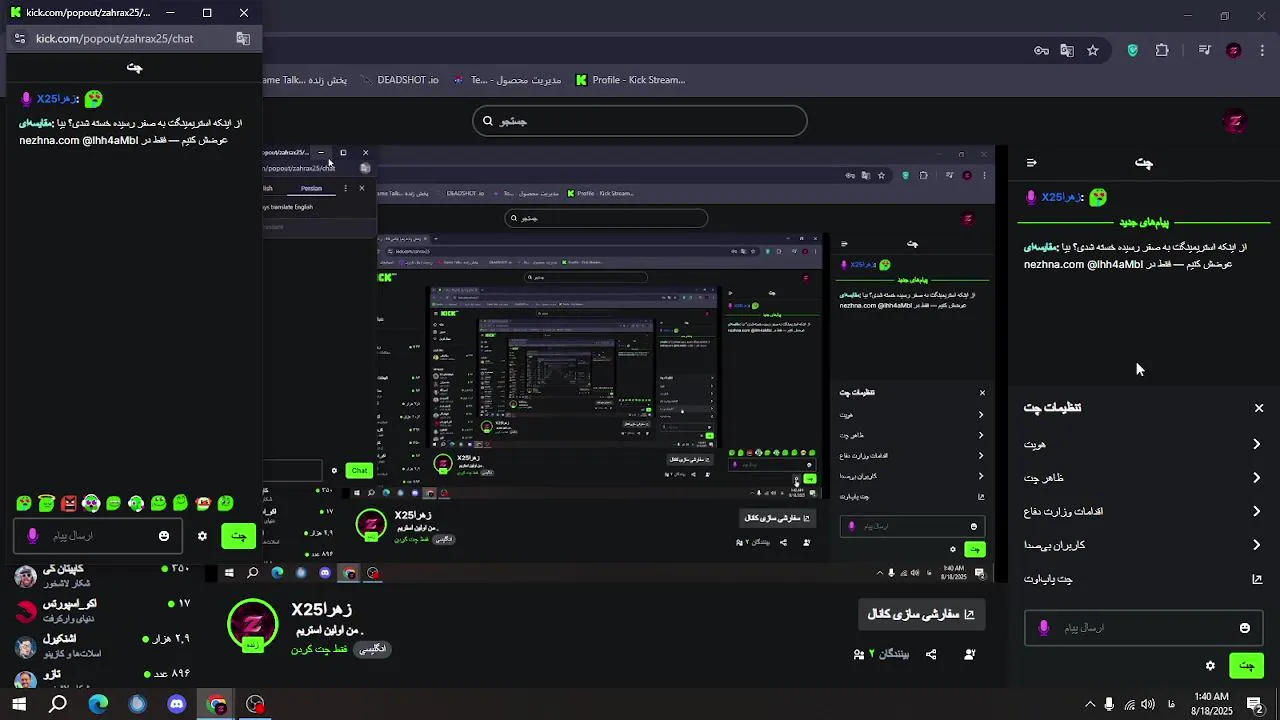Close the تنظیمات چت settings panel

tap(1259, 408)
